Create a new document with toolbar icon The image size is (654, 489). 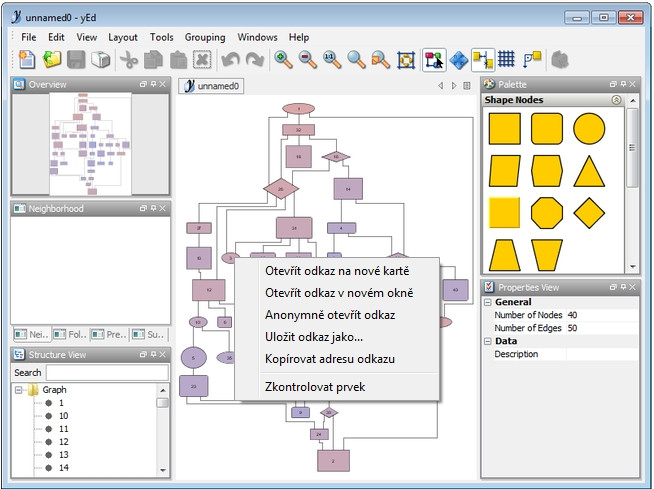point(27,60)
